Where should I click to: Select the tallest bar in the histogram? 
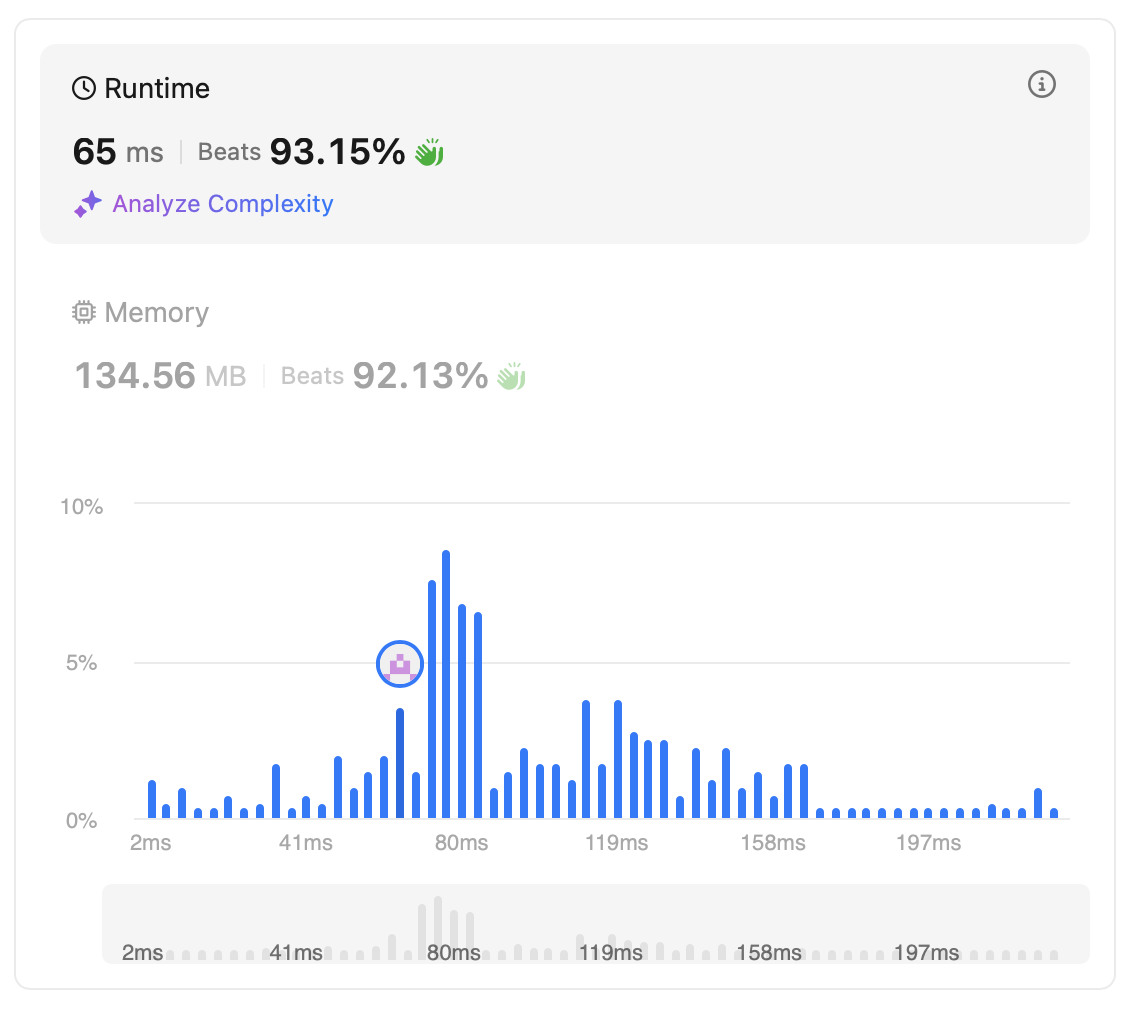click(x=446, y=685)
